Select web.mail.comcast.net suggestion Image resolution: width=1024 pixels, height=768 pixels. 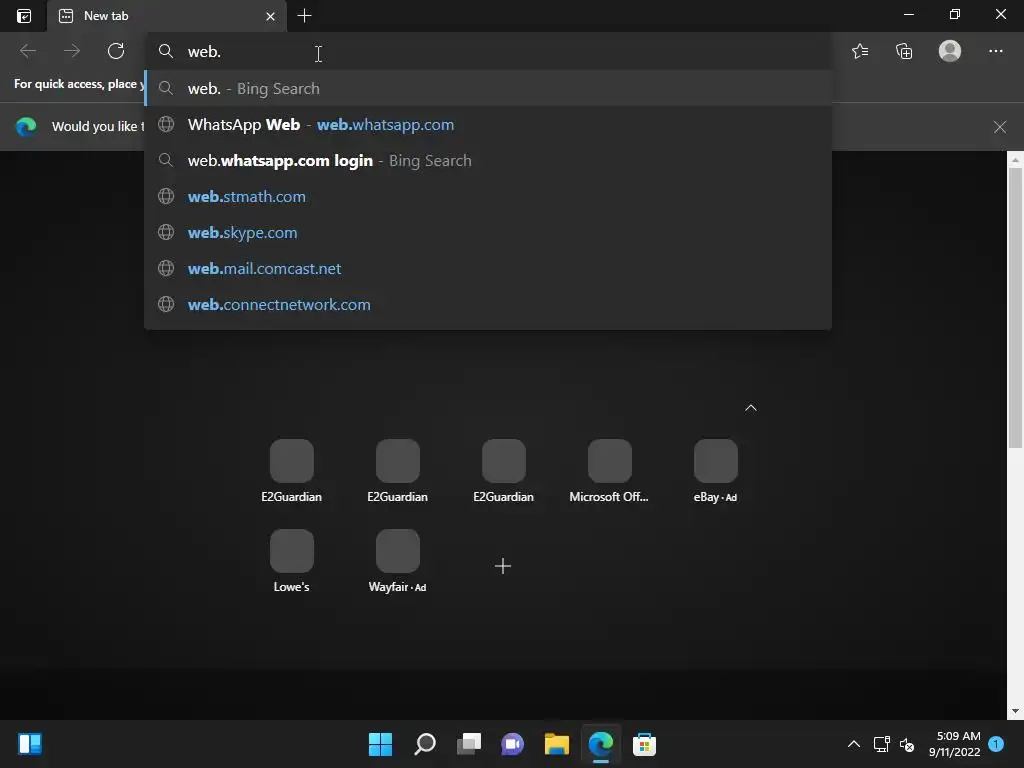pyautogui.click(x=488, y=268)
